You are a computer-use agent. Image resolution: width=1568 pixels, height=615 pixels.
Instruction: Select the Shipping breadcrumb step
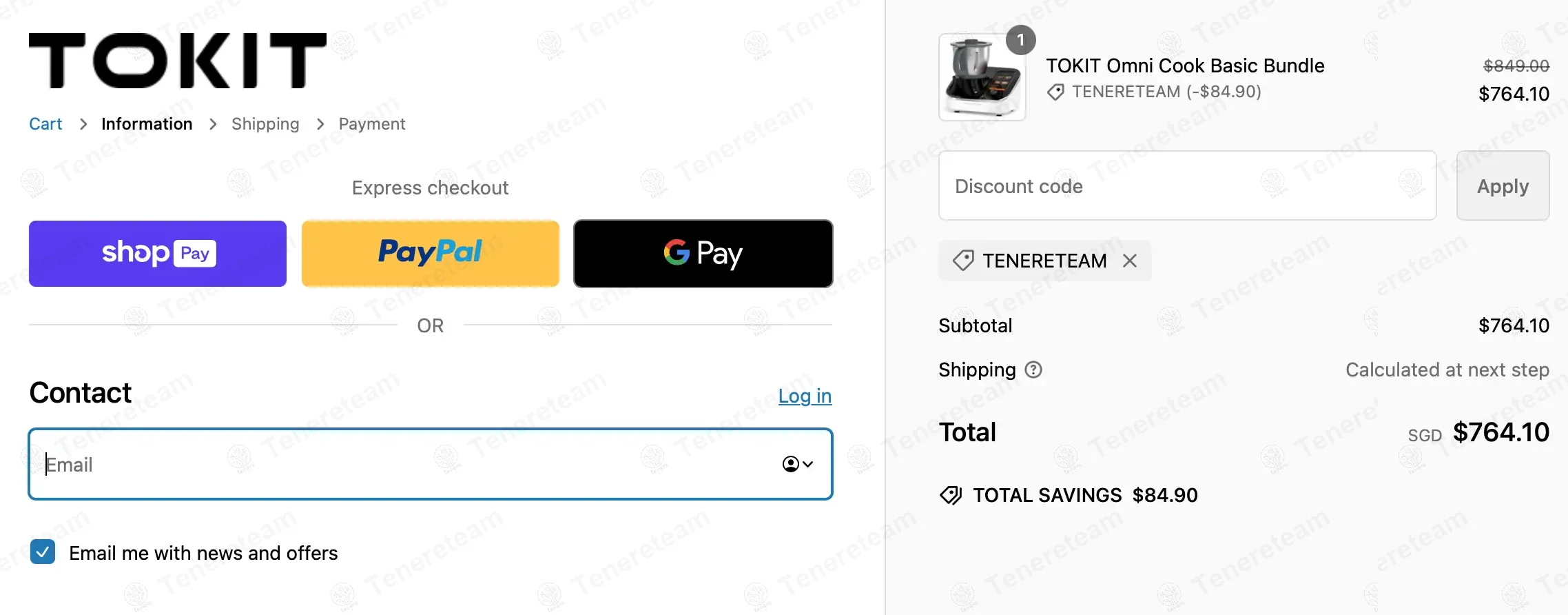click(265, 124)
